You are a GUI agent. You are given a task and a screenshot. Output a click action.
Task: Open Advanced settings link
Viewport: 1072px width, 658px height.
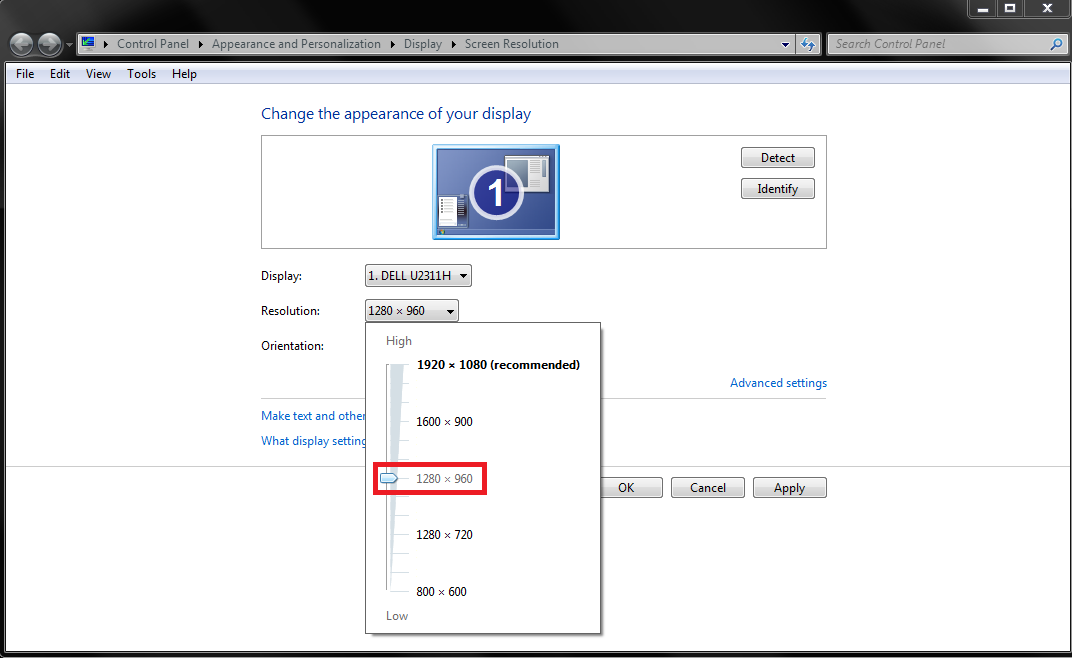click(778, 383)
